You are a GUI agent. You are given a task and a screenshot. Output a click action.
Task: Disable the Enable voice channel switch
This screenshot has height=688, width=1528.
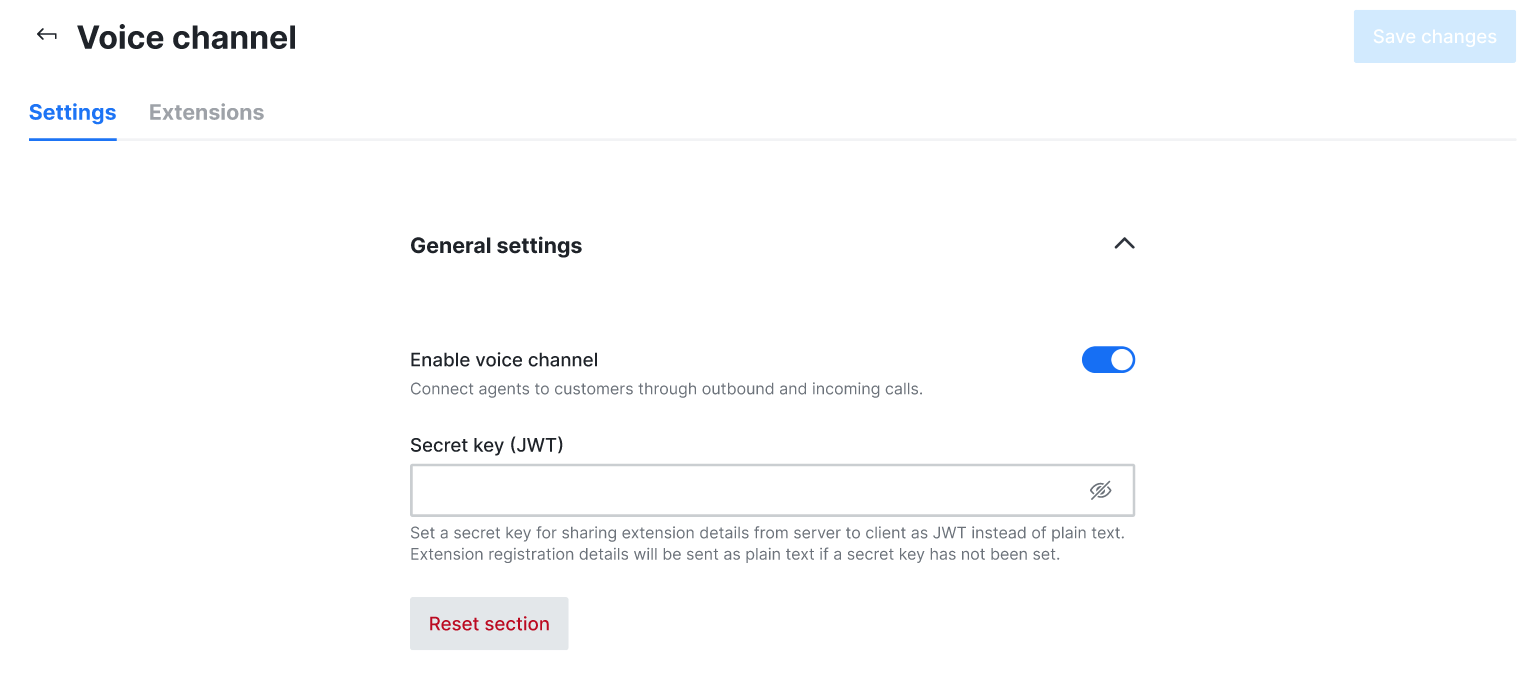point(1108,360)
